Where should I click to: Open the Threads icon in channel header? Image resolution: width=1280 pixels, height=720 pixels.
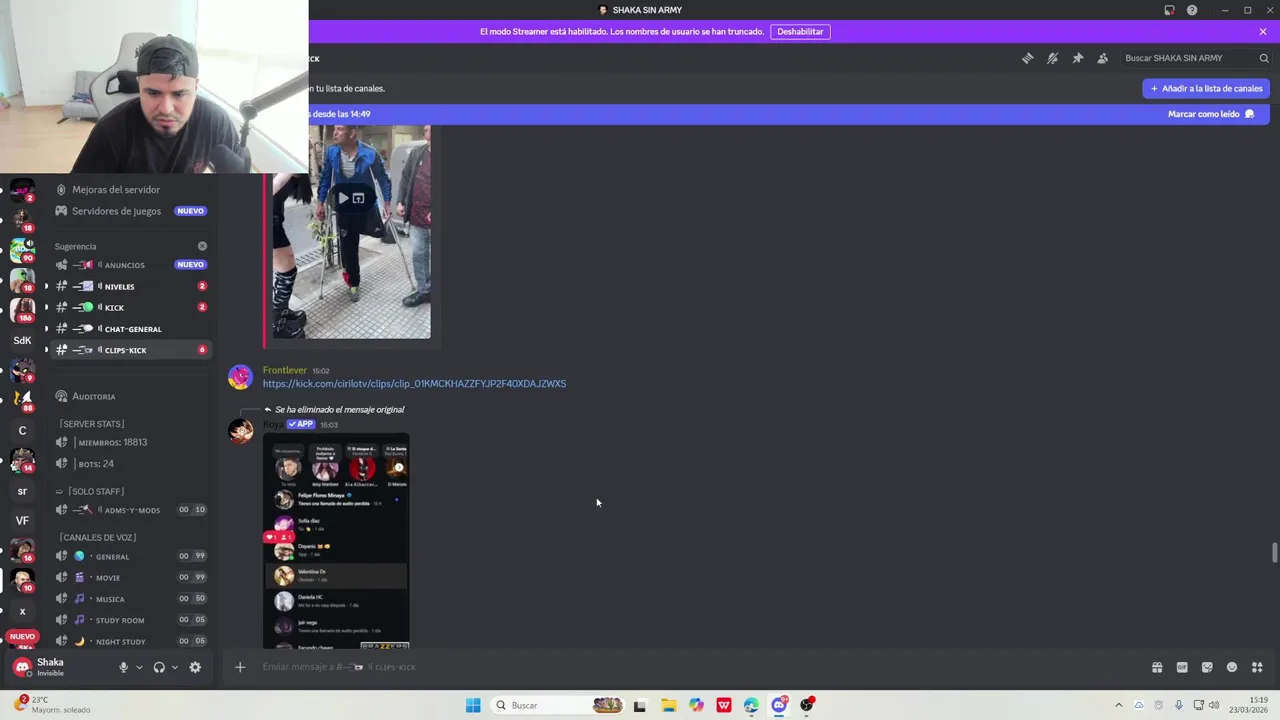tap(1027, 58)
